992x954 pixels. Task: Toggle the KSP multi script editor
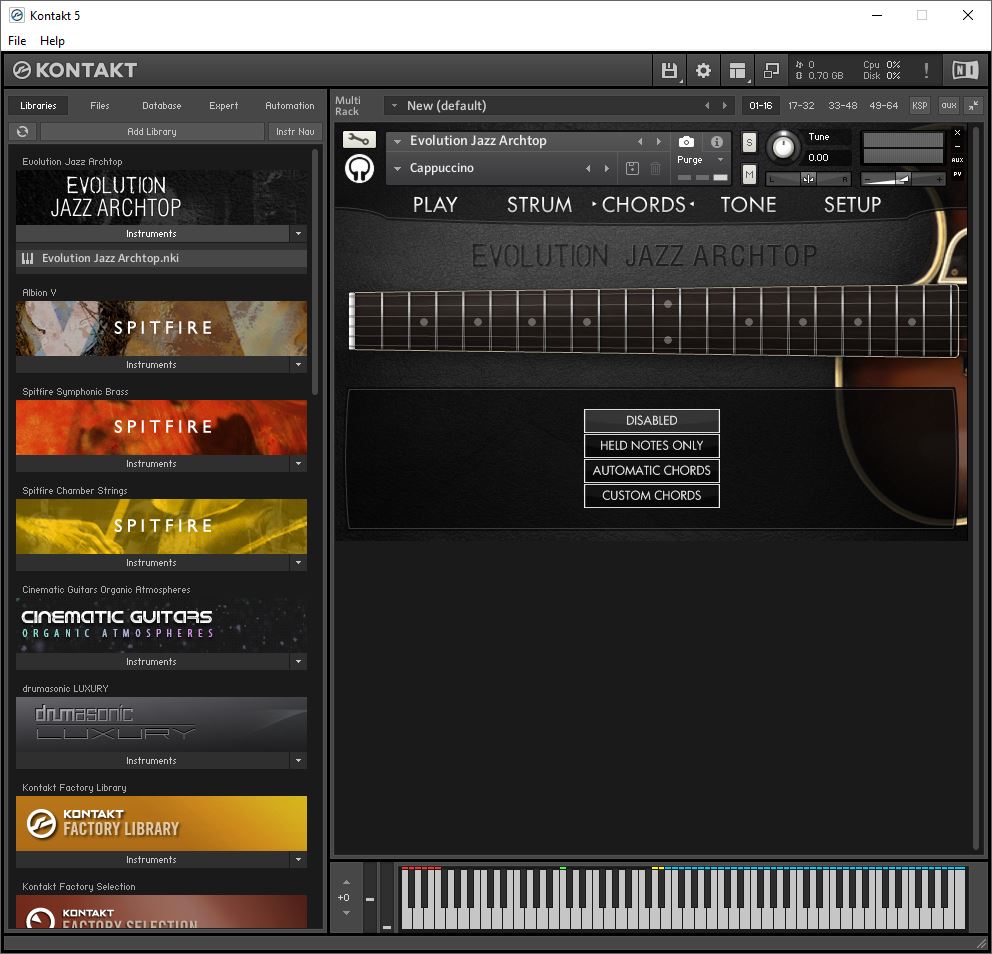(919, 106)
